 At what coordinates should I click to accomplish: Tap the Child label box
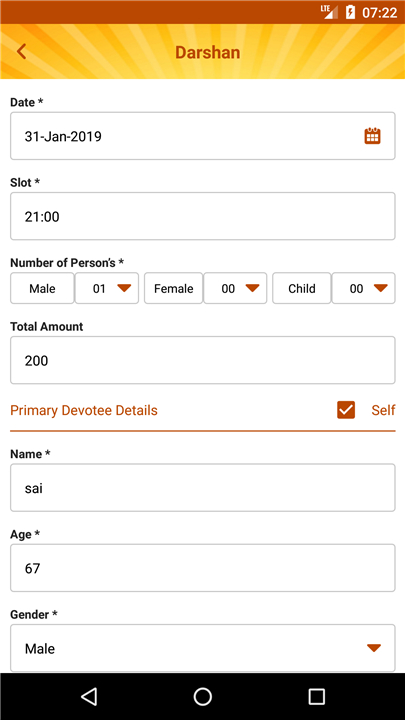click(x=302, y=288)
